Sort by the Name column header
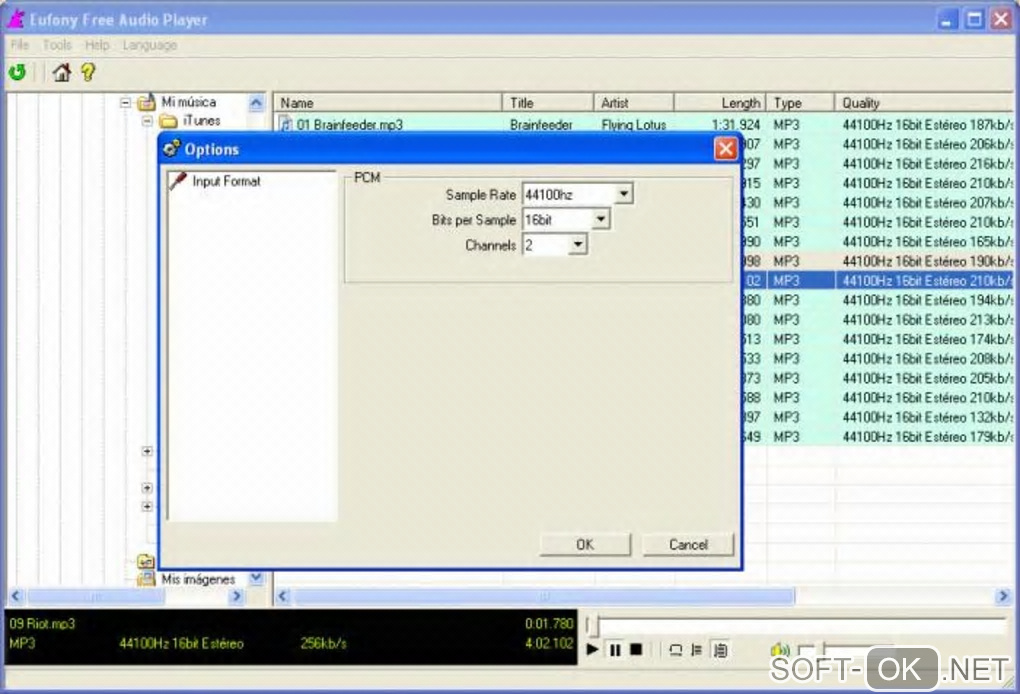The height and width of the screenshot is (694, 1020). click(x=388, y=103)
